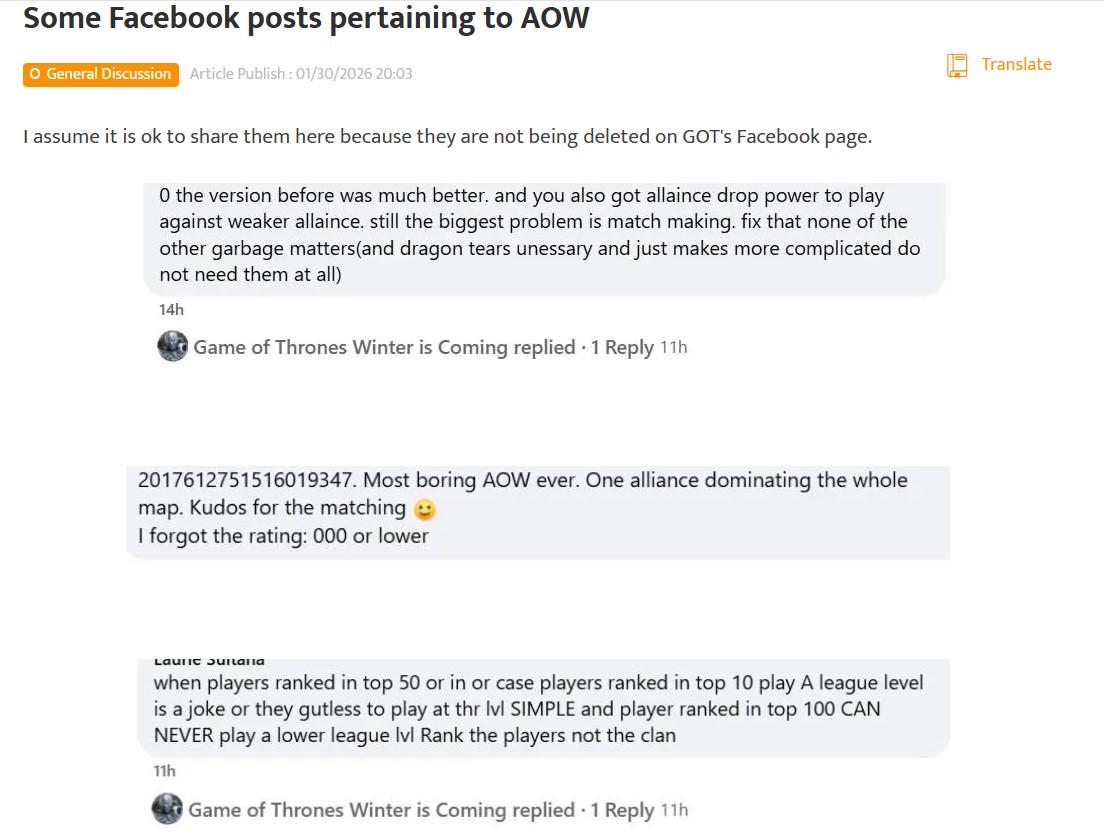Image resolution: width=1104 pixels, height=840 pixels.
Task: Click the Translate document icon
Action: pos(957,66)
